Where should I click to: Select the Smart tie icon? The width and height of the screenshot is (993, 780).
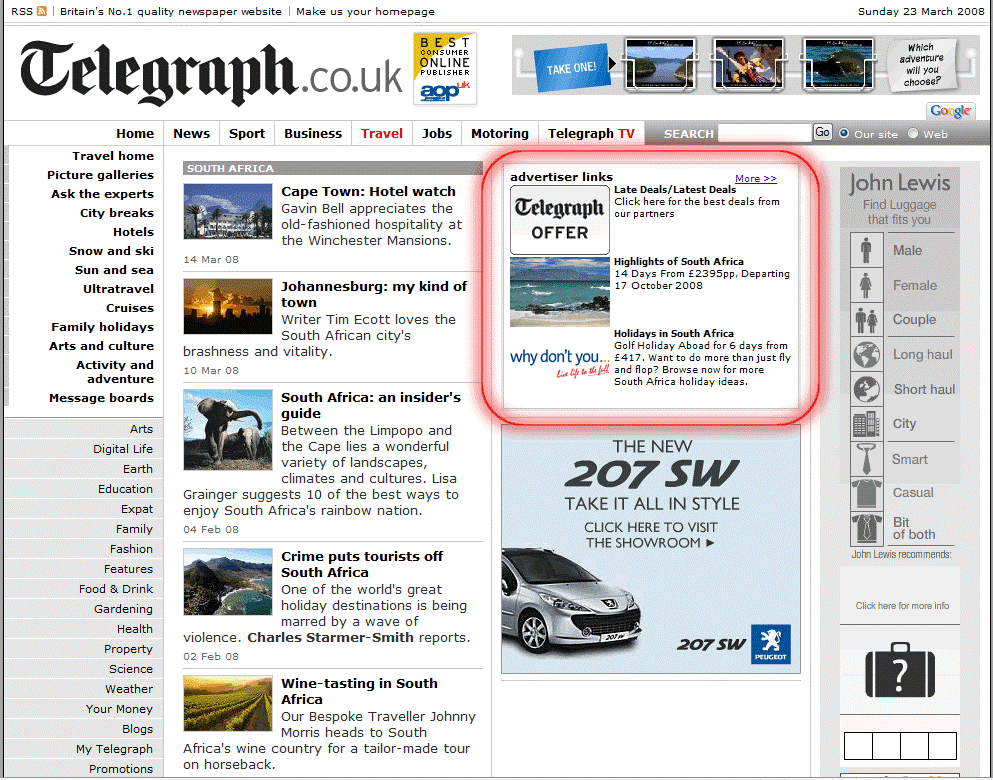click(x=866, y=459)
